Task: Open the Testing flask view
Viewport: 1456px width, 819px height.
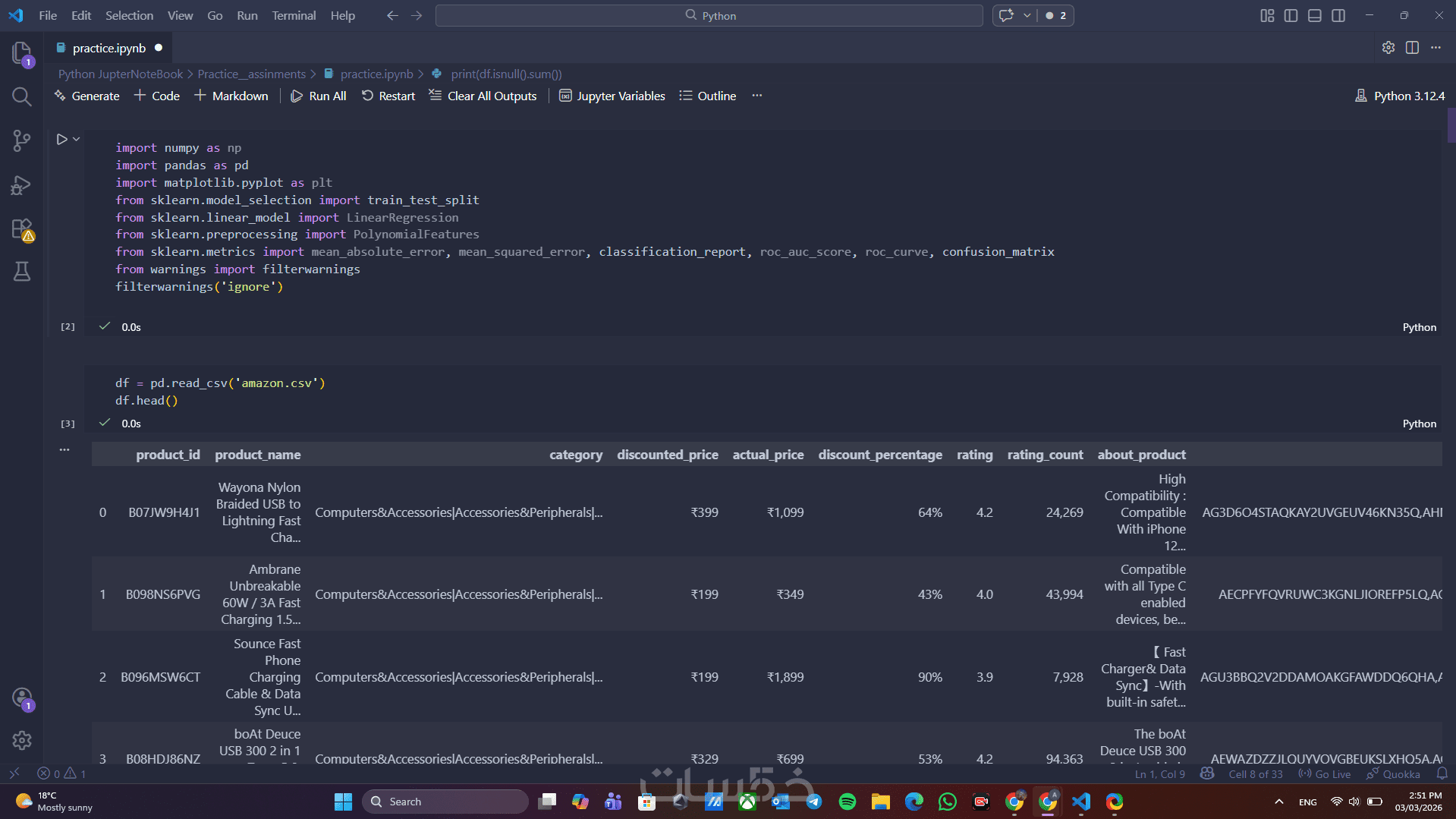Action: (x=21, y=272)
